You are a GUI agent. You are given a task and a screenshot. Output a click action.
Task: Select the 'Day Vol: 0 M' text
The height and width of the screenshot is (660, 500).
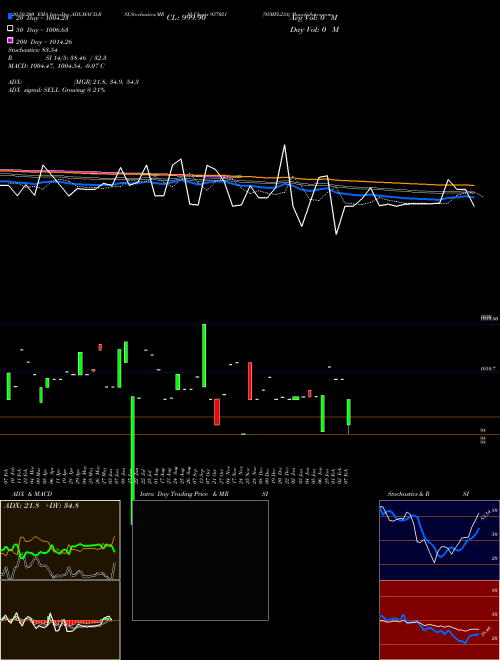click(x=314, y=29)
